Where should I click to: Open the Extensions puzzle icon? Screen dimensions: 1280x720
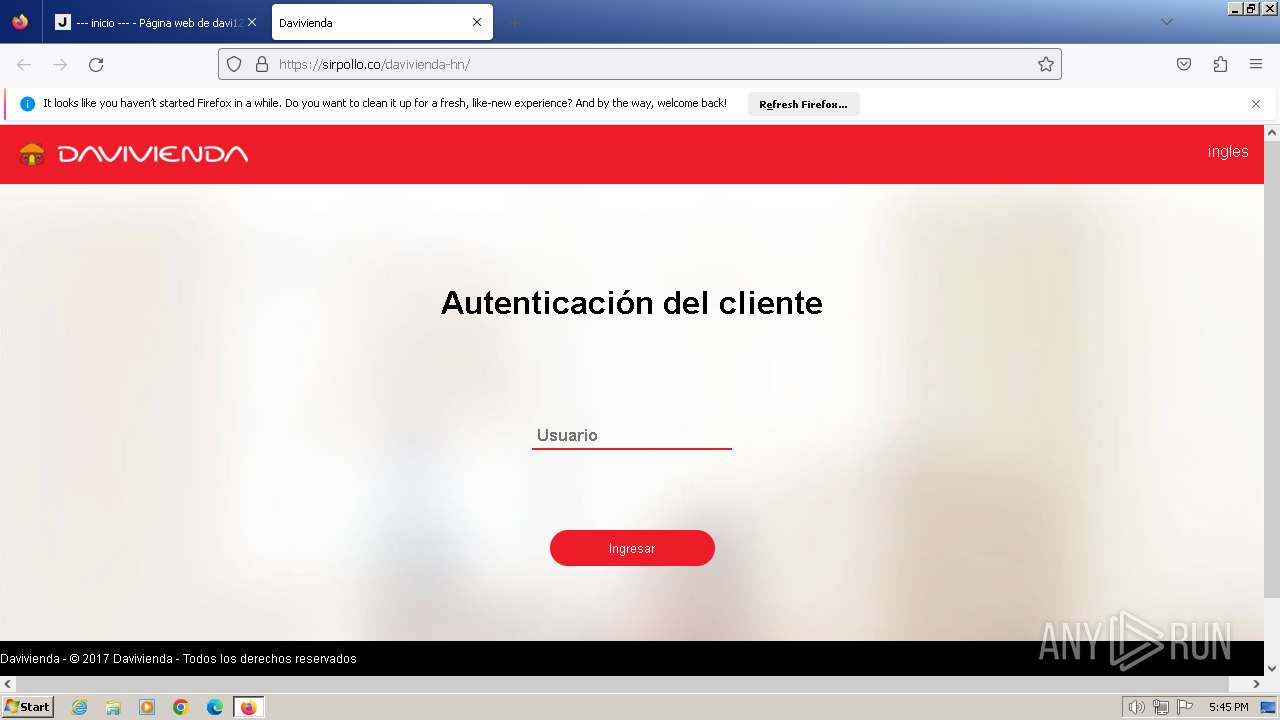point(1220,64)
